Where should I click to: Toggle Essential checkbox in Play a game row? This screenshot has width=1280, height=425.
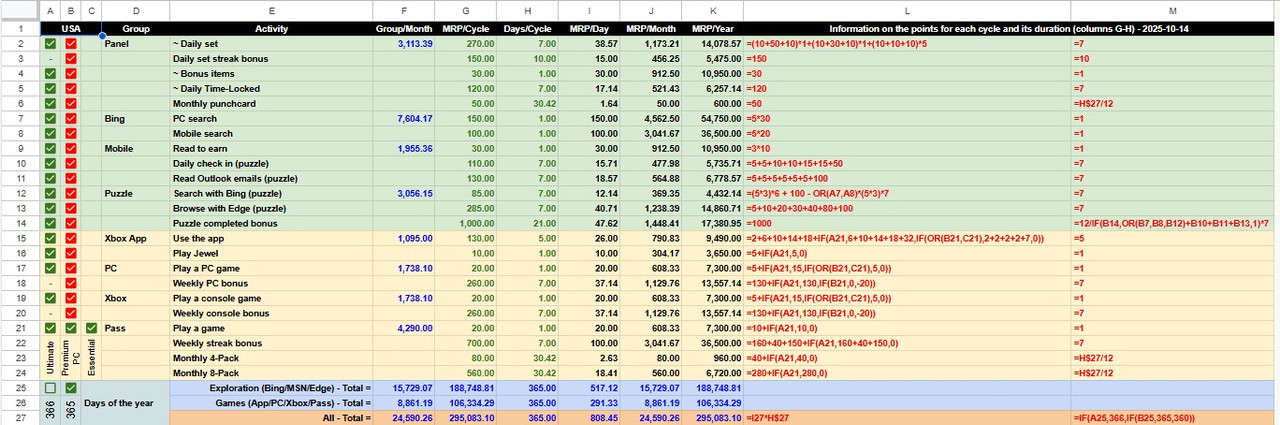click(x=91, y=328)
